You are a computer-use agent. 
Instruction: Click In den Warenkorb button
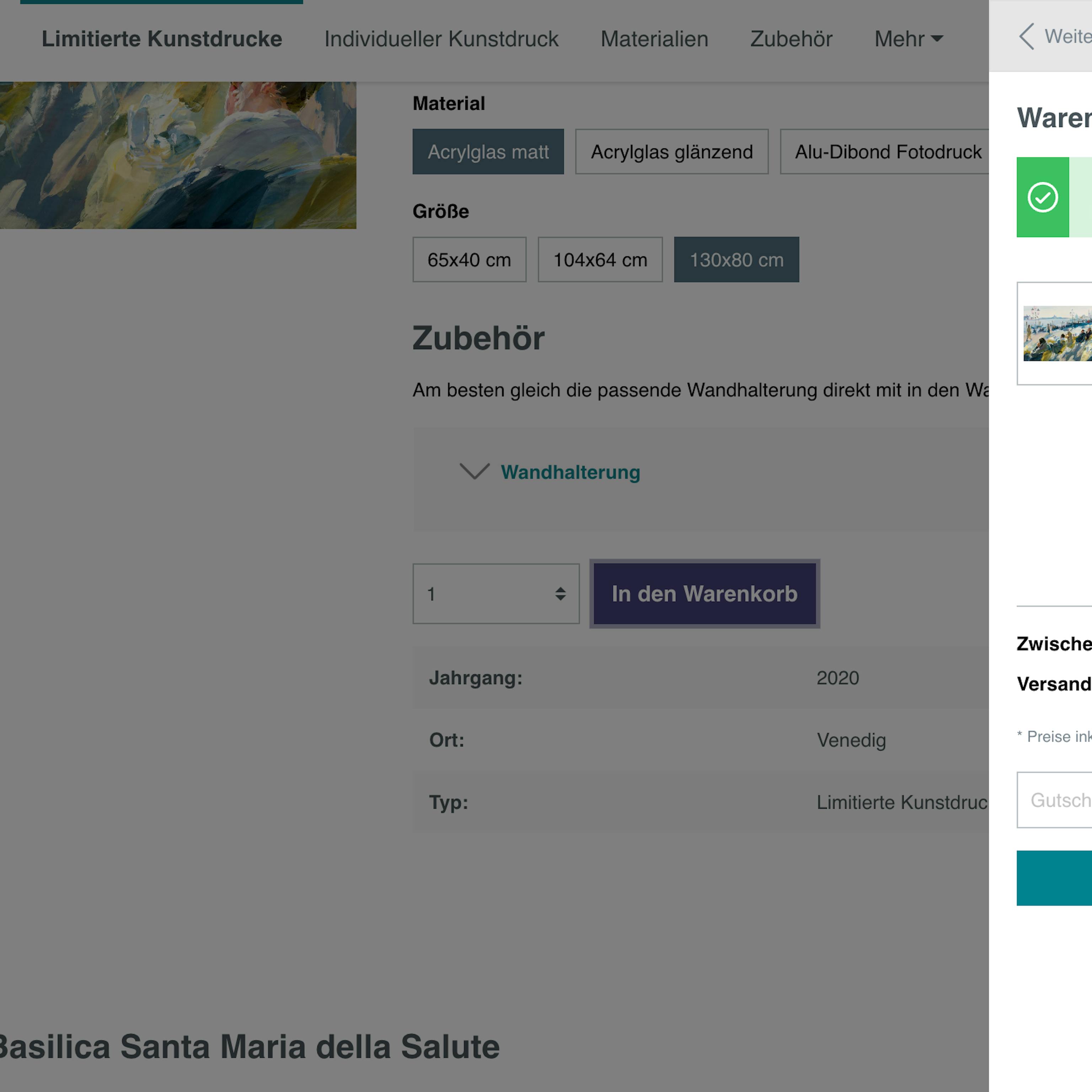[704, 594]
